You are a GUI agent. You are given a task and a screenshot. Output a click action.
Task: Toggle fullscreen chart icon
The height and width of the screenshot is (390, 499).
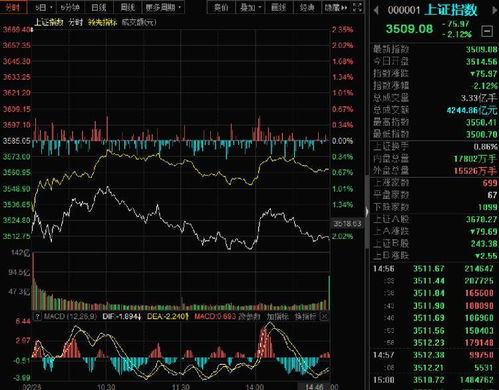[x=357, y=7]
